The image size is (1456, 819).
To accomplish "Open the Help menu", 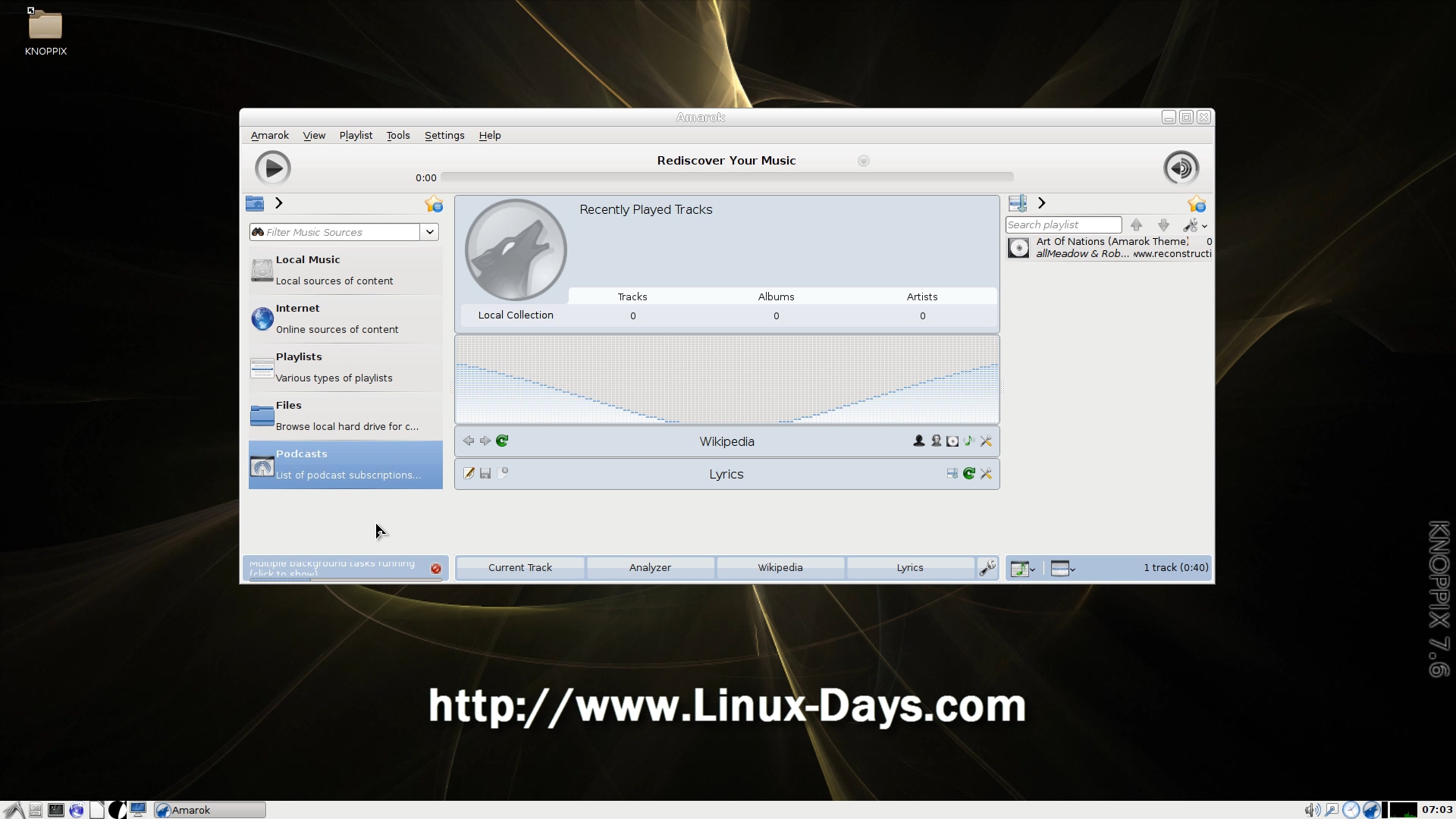I will (490, 135).
